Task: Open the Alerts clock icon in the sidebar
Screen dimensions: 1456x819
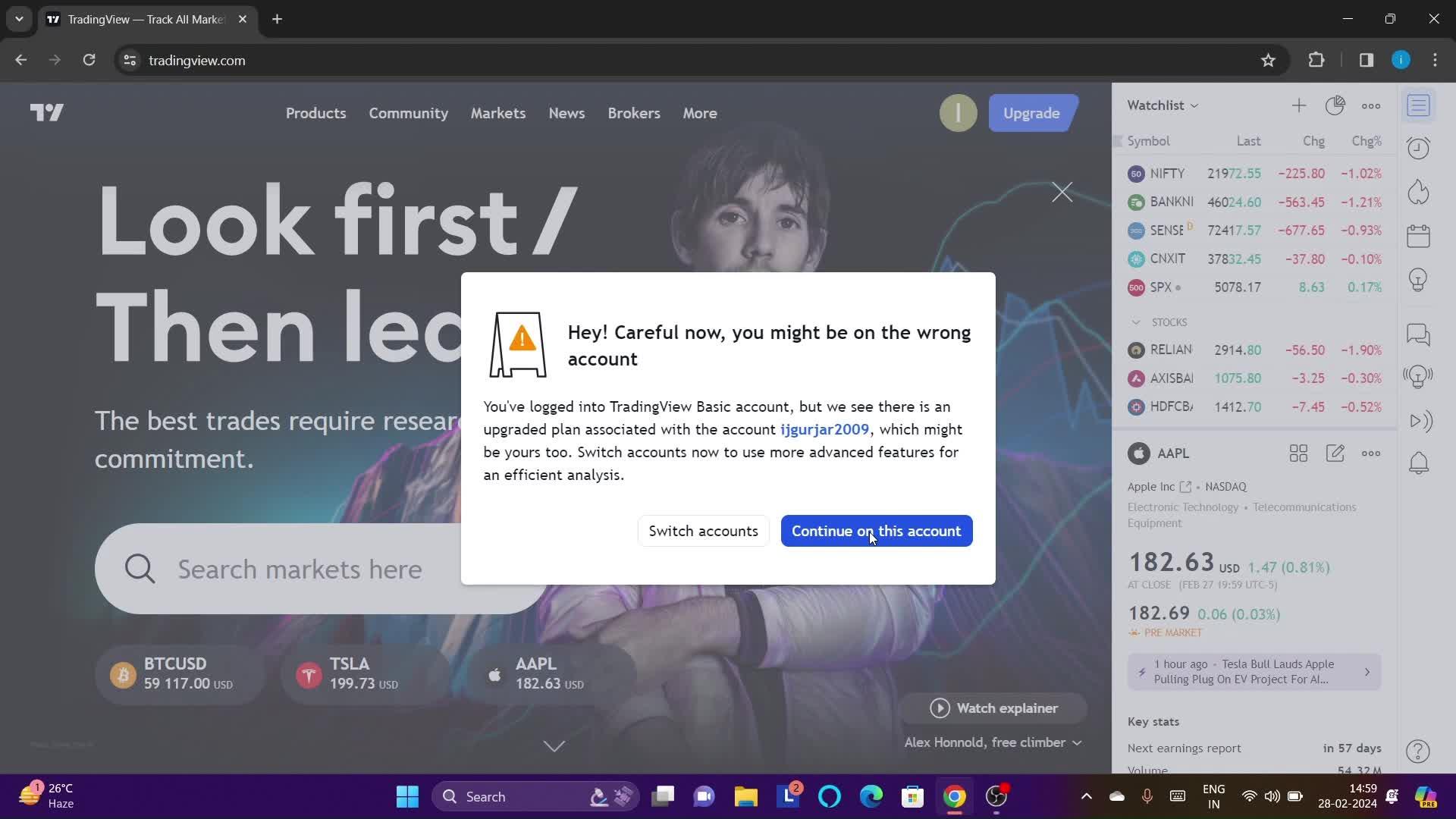Action: tap(1418, 148)
